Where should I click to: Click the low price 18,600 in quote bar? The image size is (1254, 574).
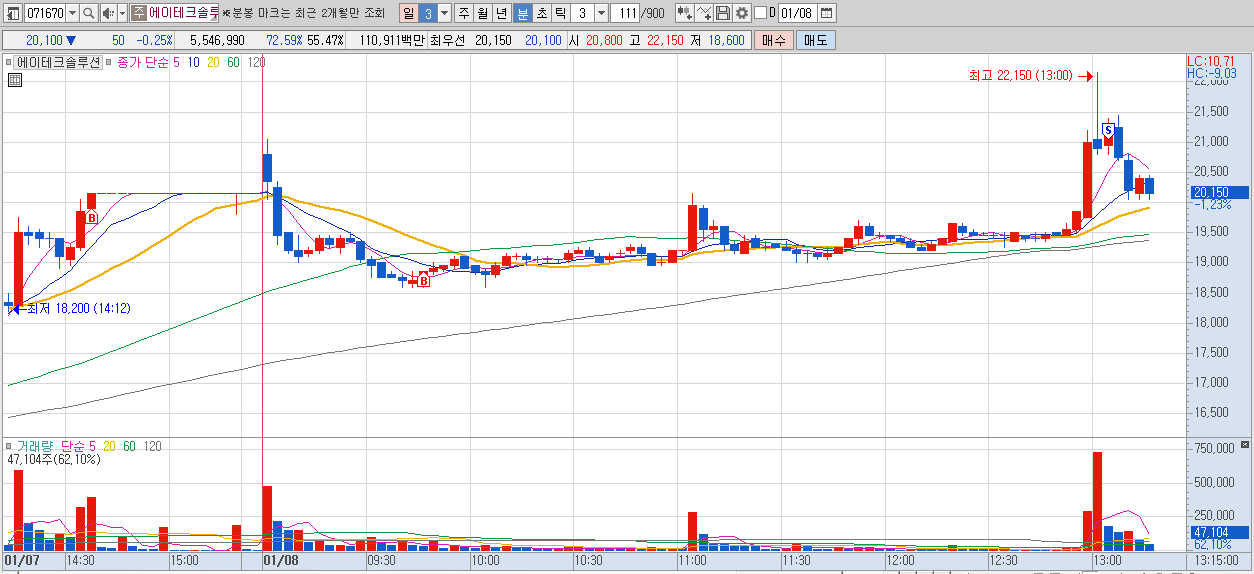point(725,40)
